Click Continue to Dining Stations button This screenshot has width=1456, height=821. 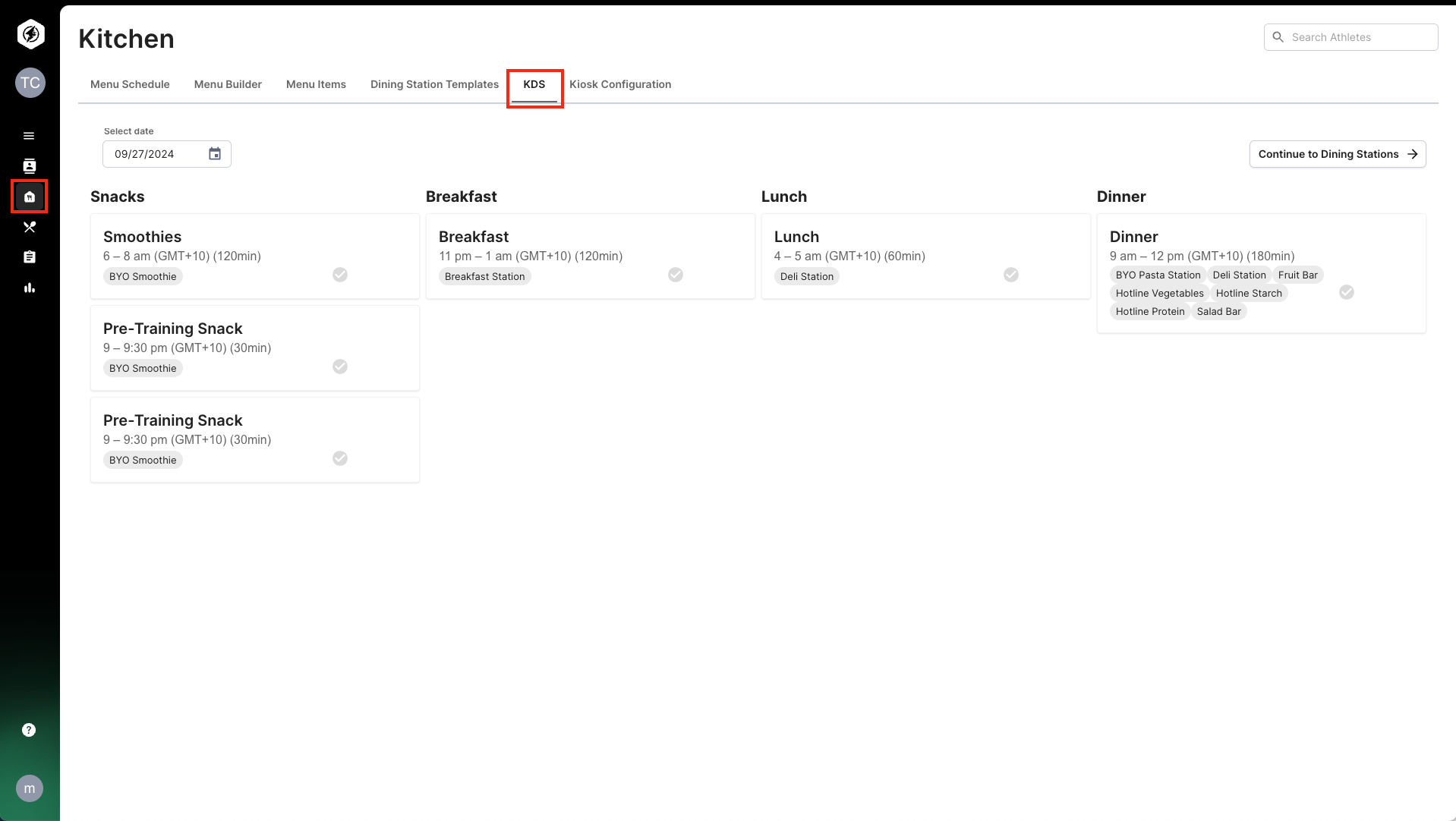(1338, 154)
